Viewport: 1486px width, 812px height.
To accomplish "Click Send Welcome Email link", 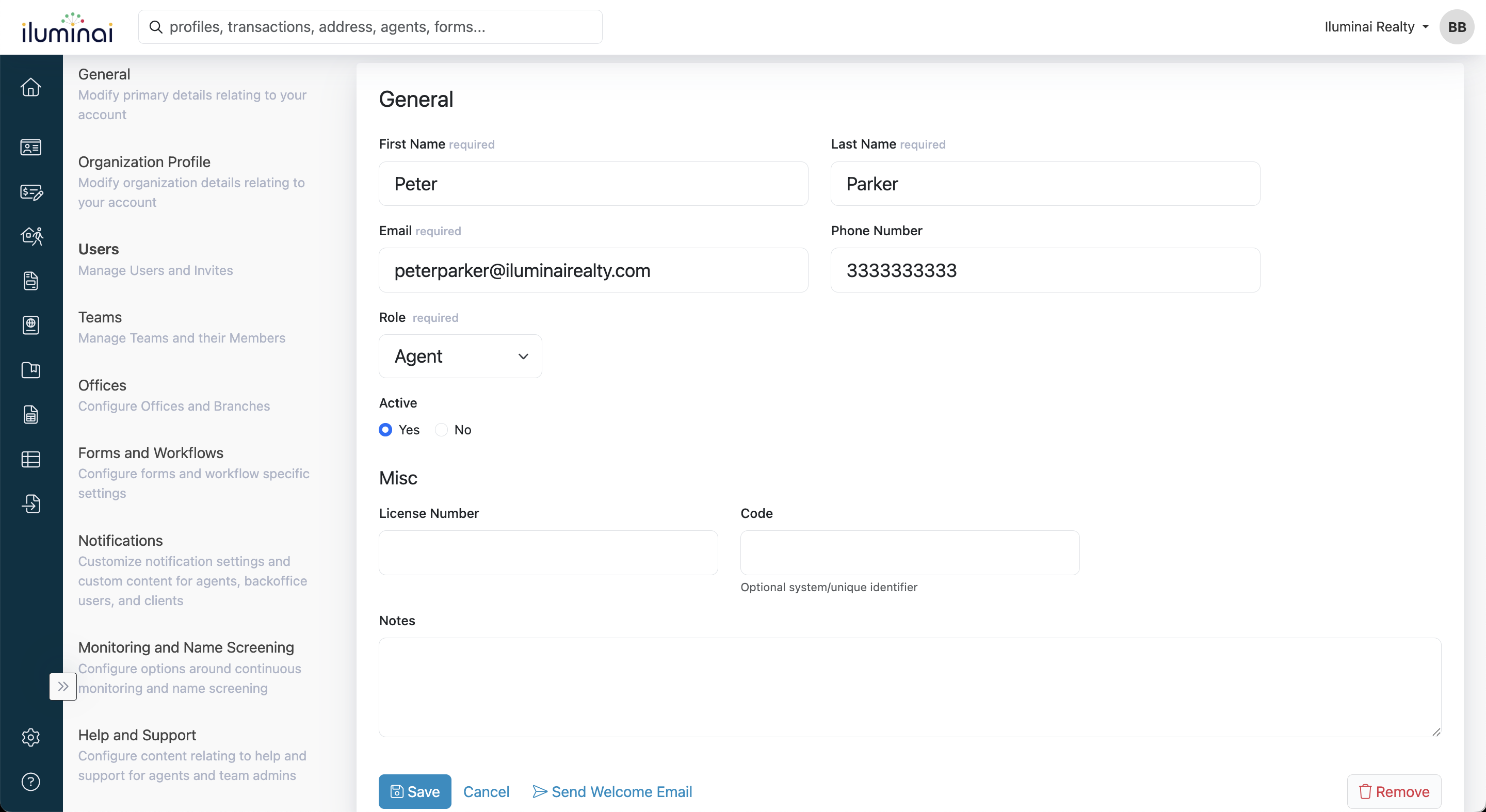I will (612, 791).
